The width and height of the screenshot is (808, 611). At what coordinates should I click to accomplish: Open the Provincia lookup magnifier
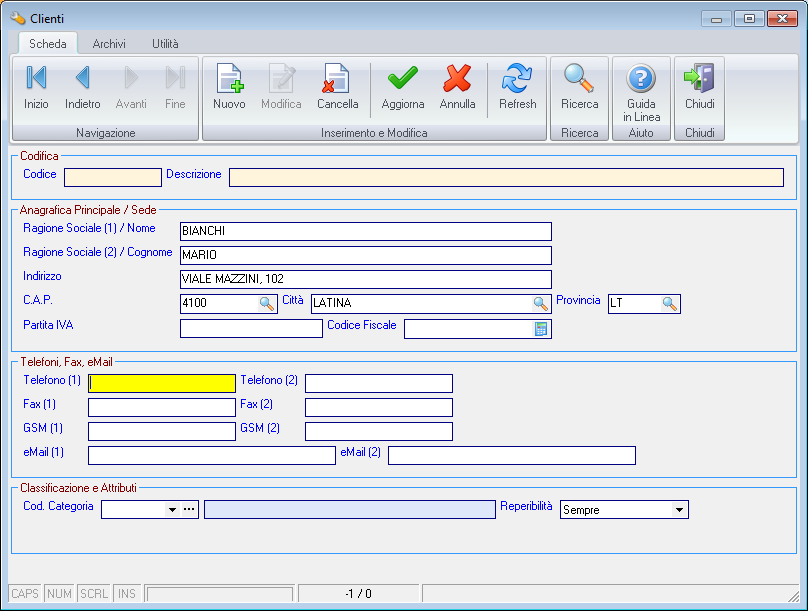coord(669,303)
